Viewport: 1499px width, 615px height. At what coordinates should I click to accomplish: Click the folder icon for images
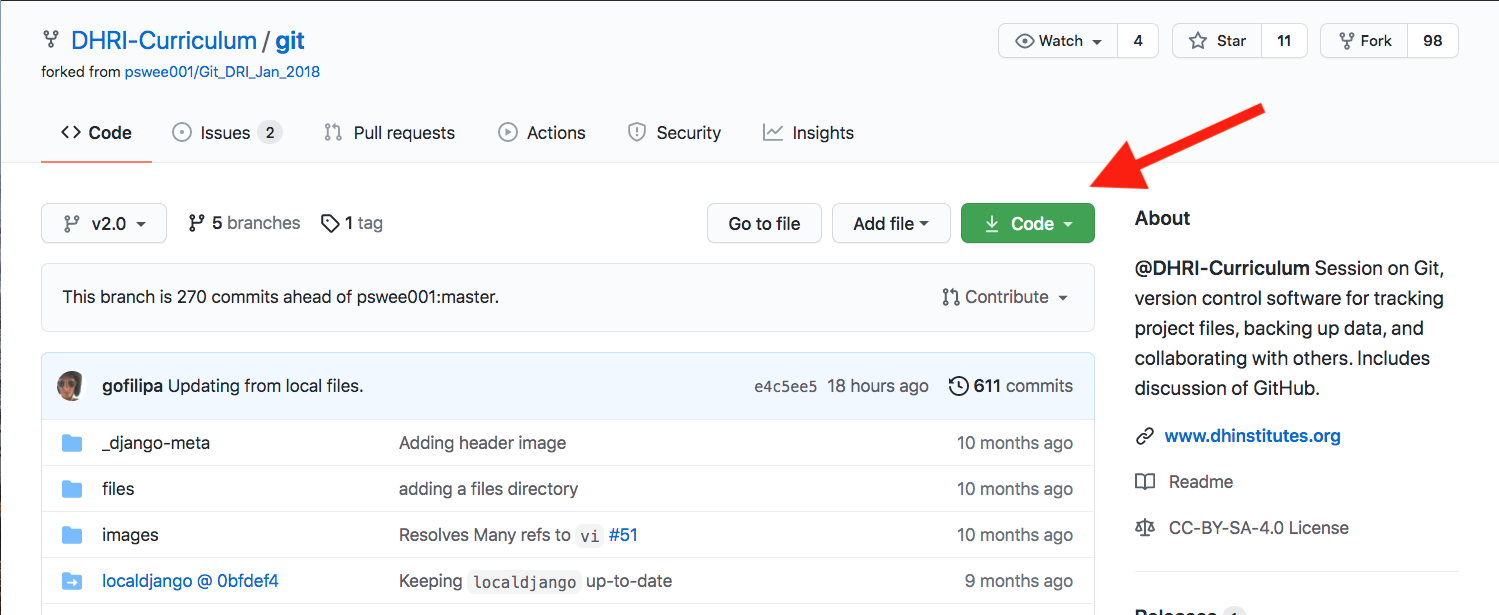pyautogui.click(x=72, y=535)
